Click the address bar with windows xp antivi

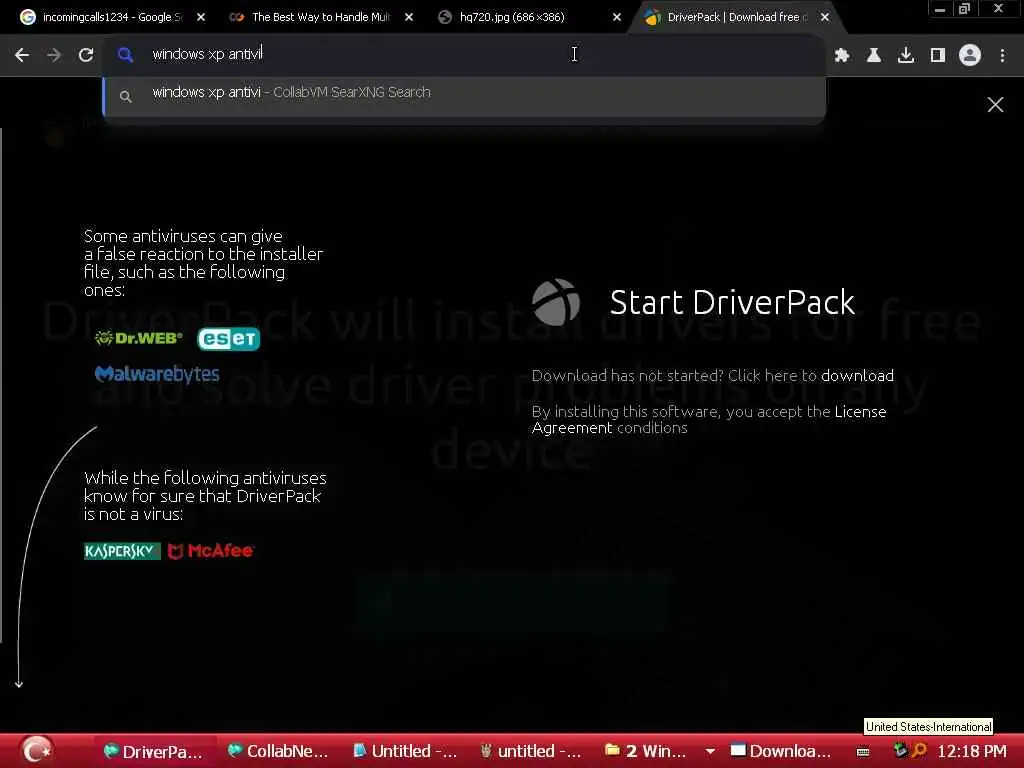point(464,54)
